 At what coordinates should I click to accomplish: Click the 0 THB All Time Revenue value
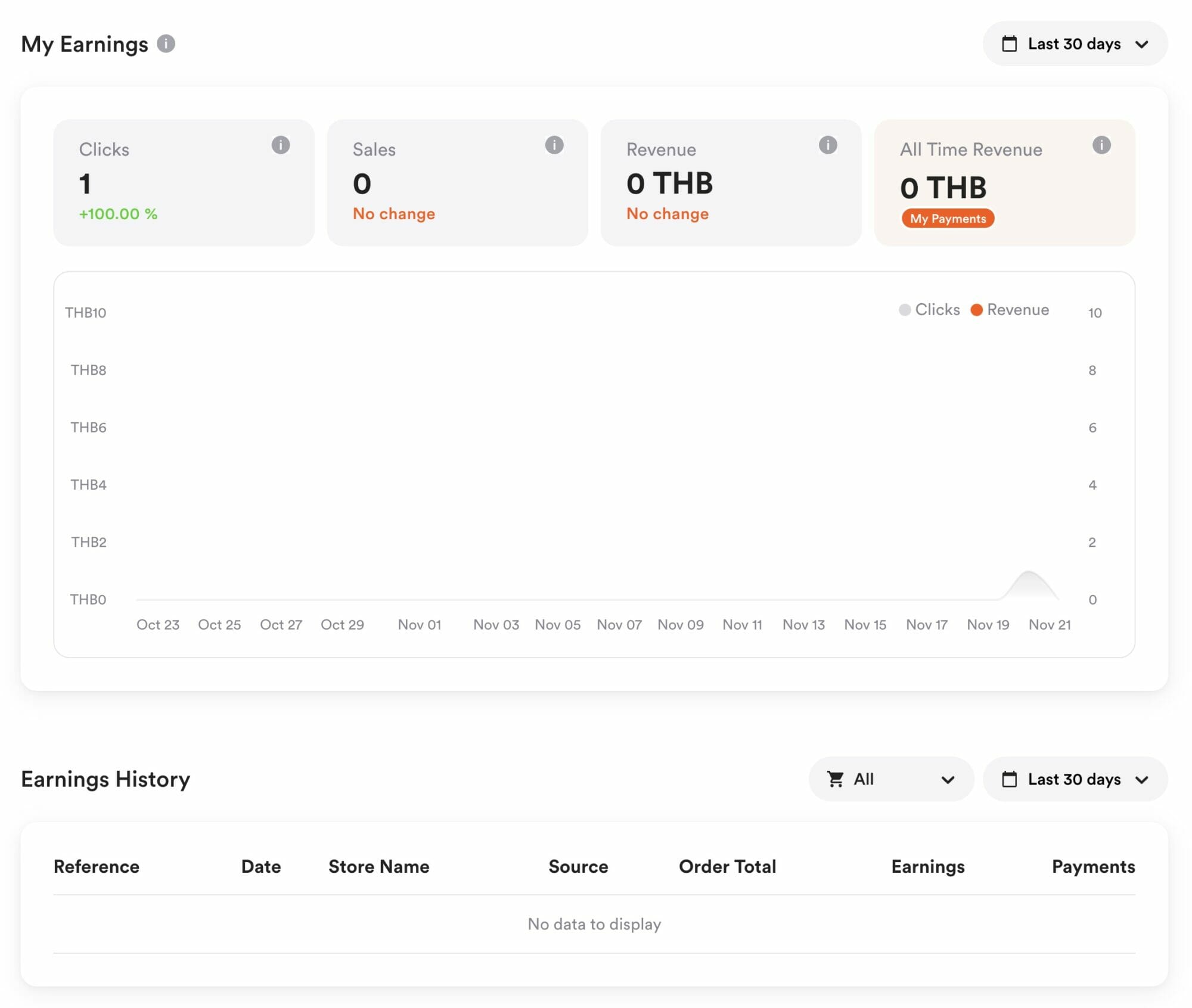[x=943, y=188]
